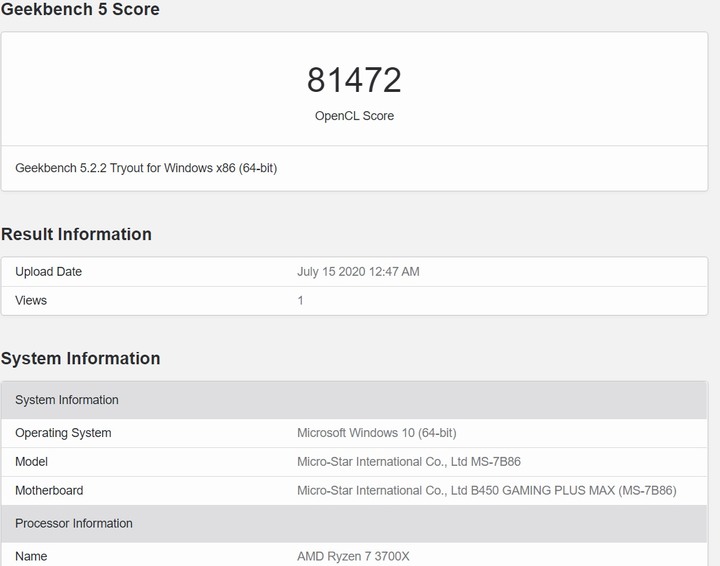Click the grey 'System Information' table header

(x=354, y=400)
